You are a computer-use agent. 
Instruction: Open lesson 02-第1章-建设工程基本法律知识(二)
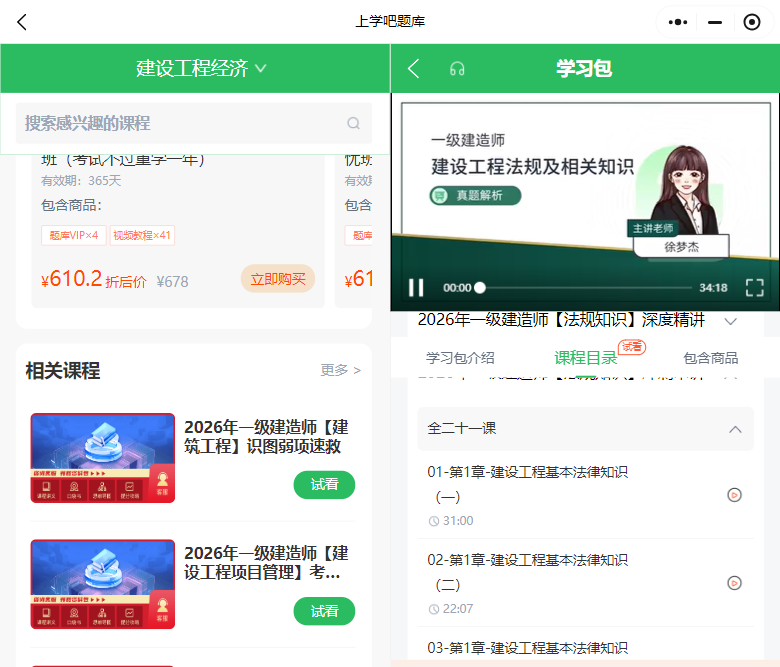pos(527,572)
